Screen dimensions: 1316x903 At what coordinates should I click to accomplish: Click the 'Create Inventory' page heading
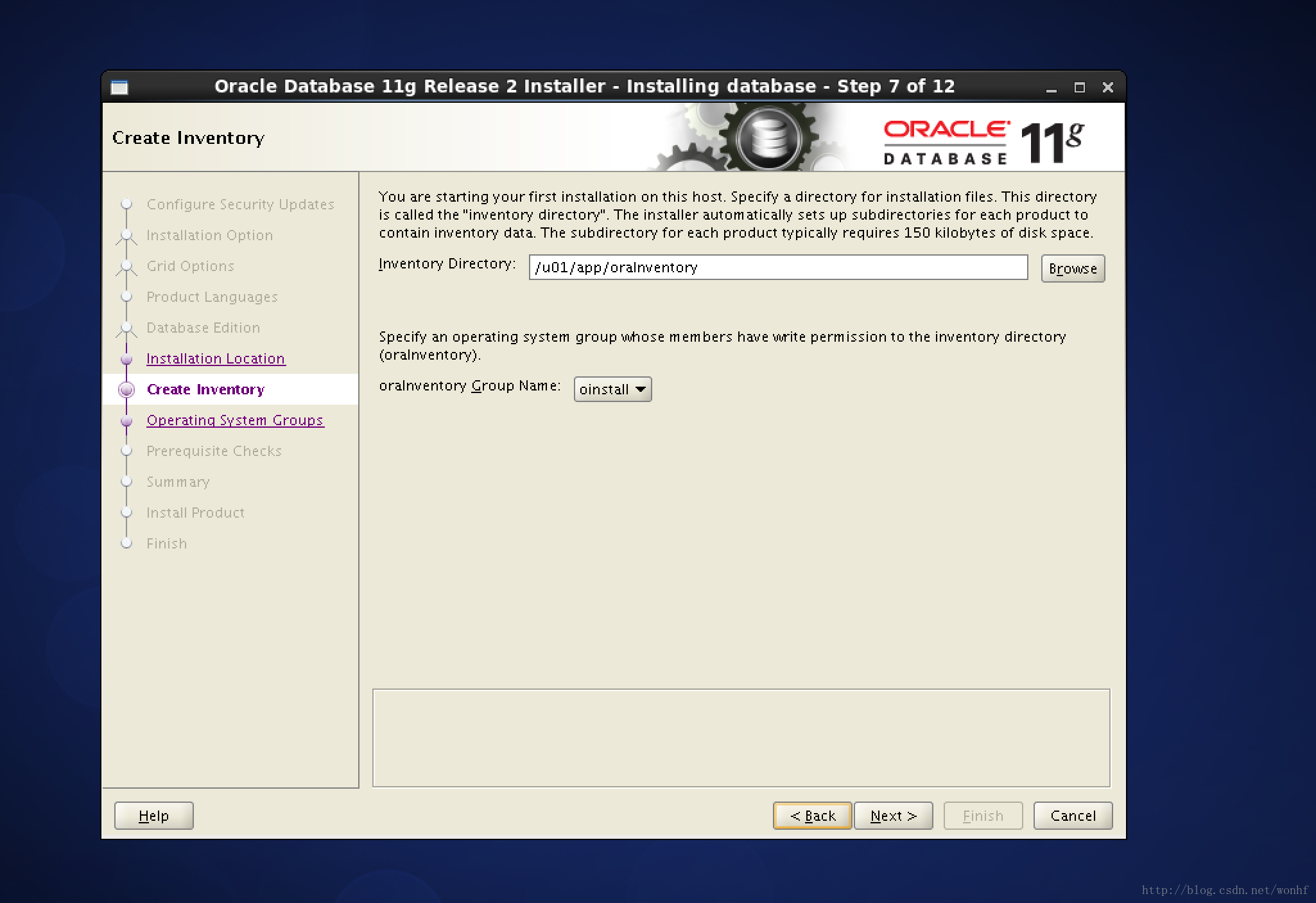188,137
